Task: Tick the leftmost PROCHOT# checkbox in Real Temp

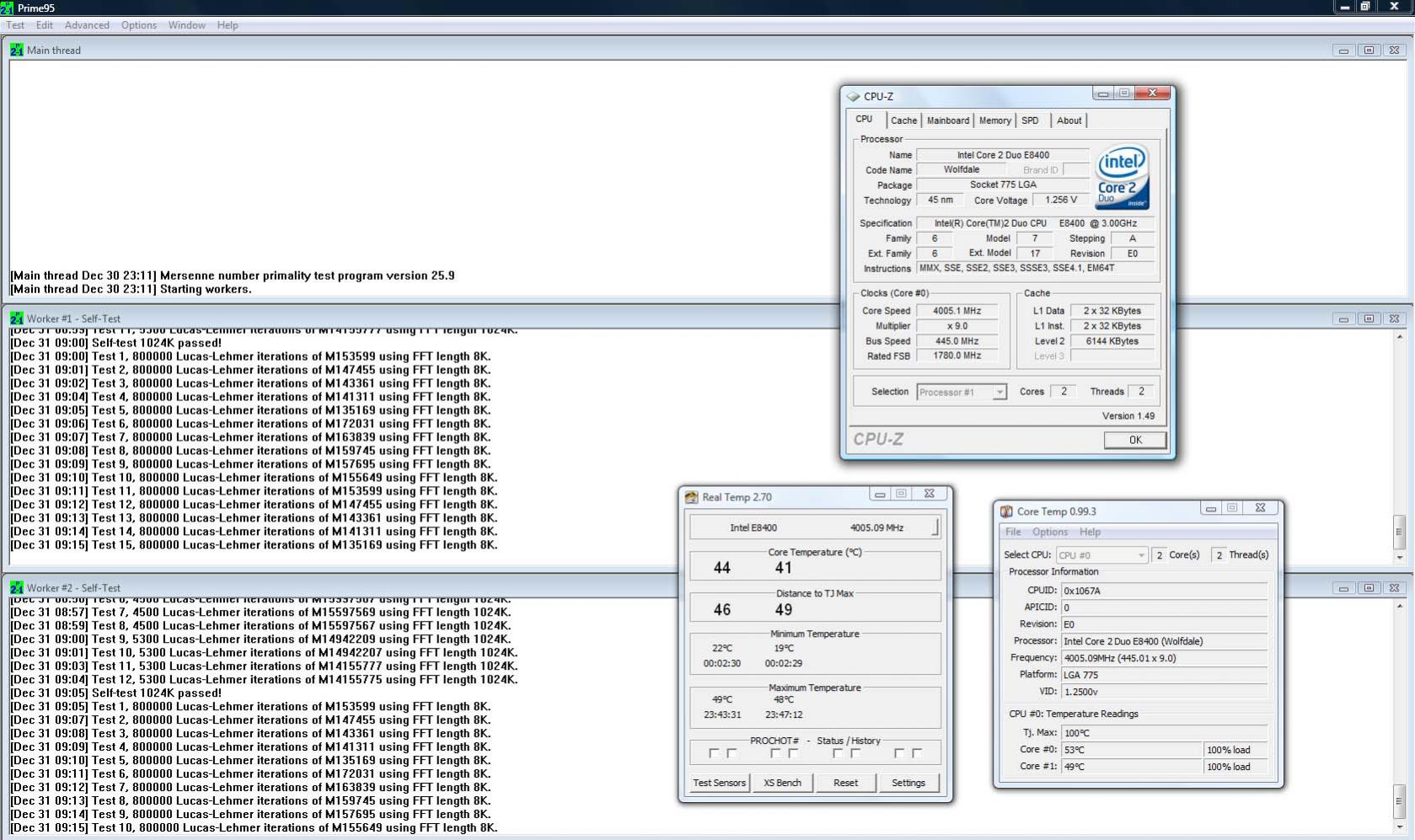Action: coord(714,753)
